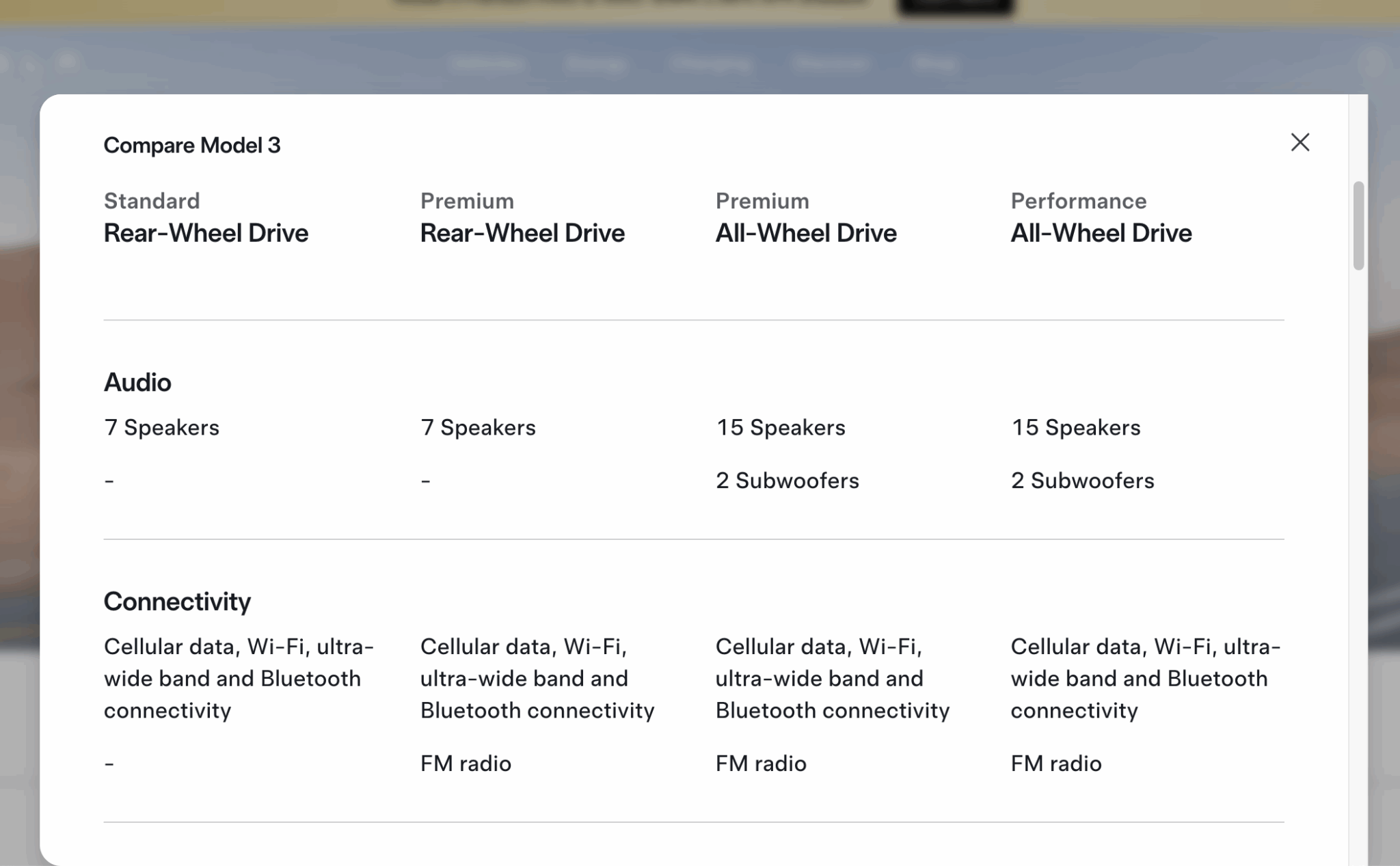Viewport: 1400px width, 866px height.
Task: Select the Premium Rear-Wheel Drive column header
Action: 522,217
